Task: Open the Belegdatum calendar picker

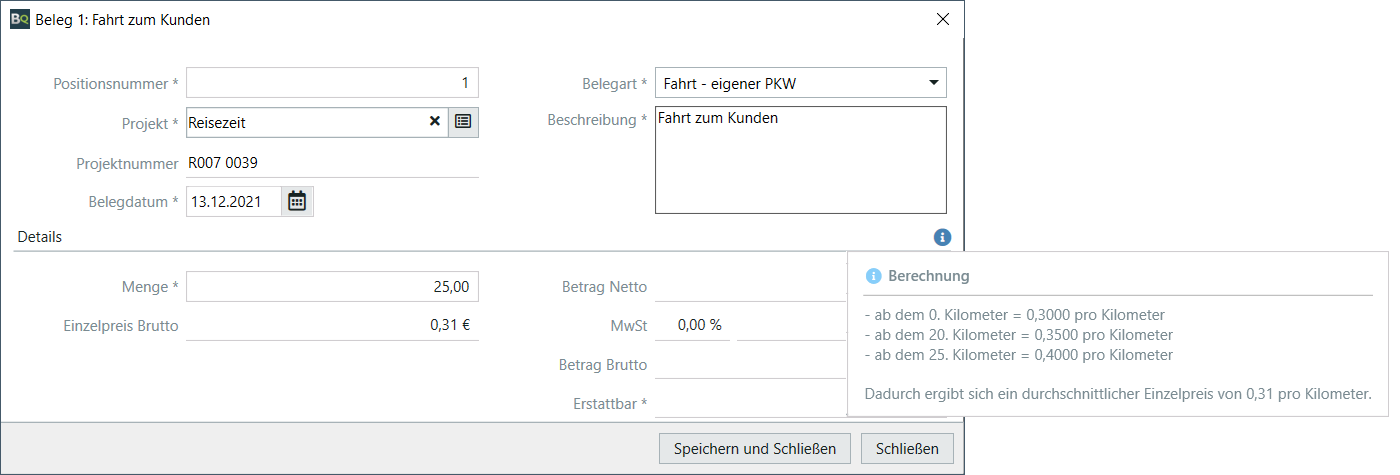Action: click(297, 201)
